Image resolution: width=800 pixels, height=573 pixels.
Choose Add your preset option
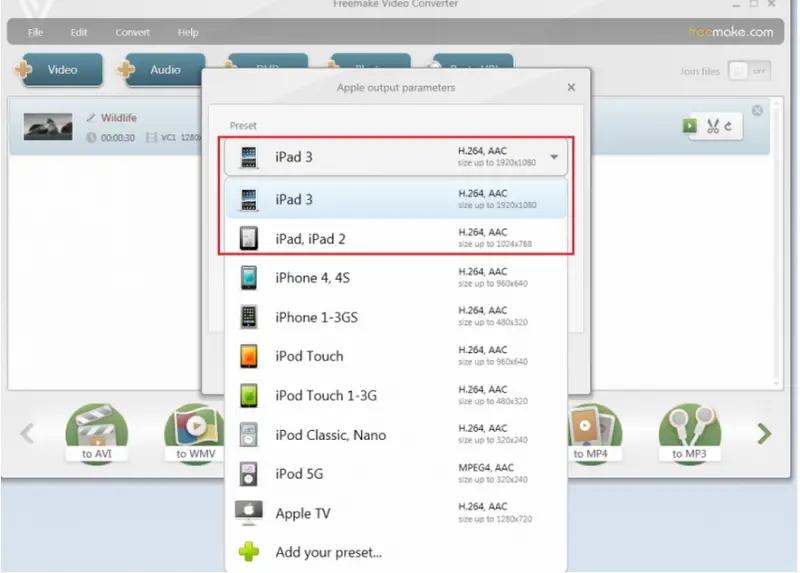(396, 552)
